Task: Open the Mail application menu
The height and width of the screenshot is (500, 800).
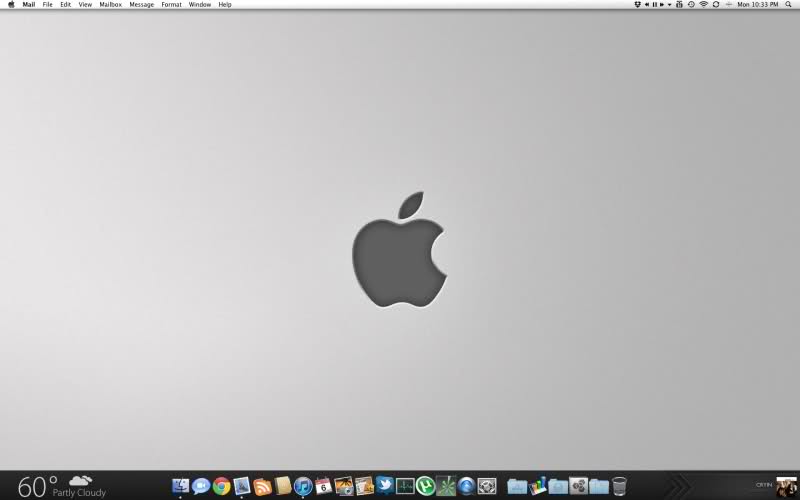Action: coord(29,5)
